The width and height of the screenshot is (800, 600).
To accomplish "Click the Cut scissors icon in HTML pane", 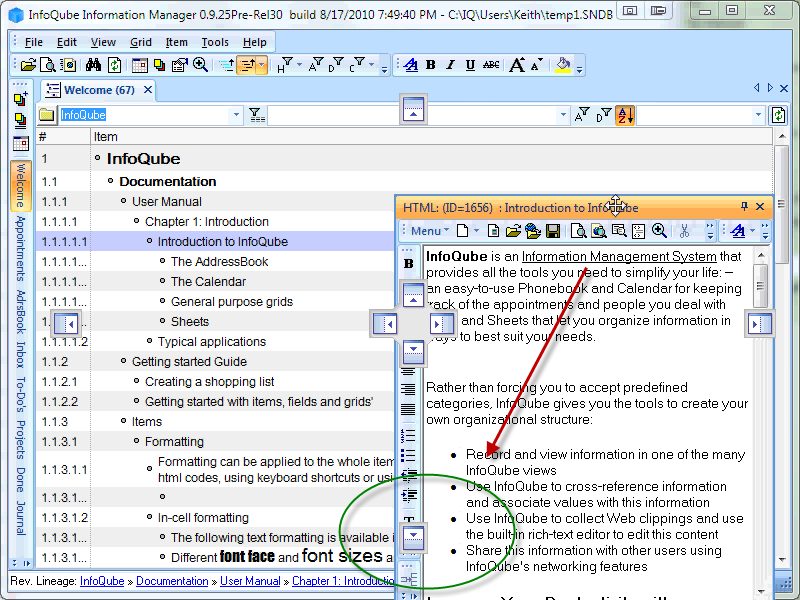I will pos(684,231).
